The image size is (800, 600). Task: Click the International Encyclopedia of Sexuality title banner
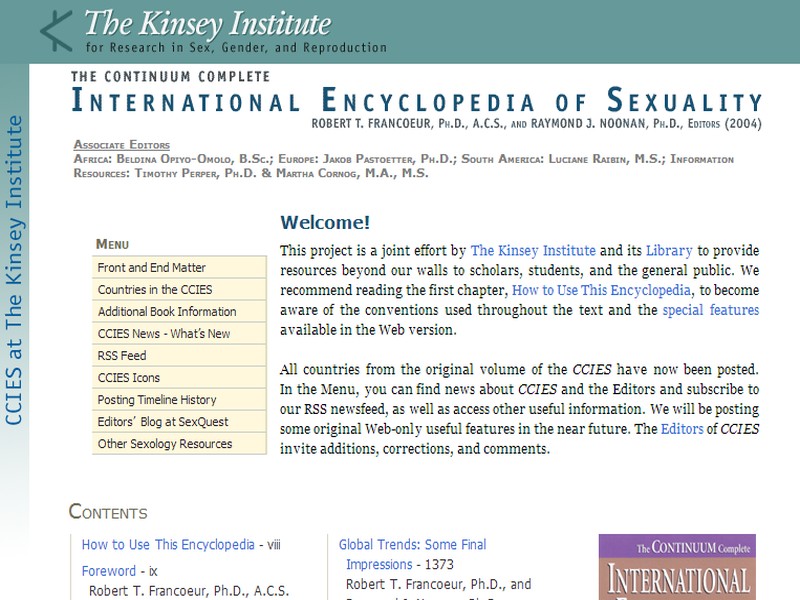click(x=416, y=100)
